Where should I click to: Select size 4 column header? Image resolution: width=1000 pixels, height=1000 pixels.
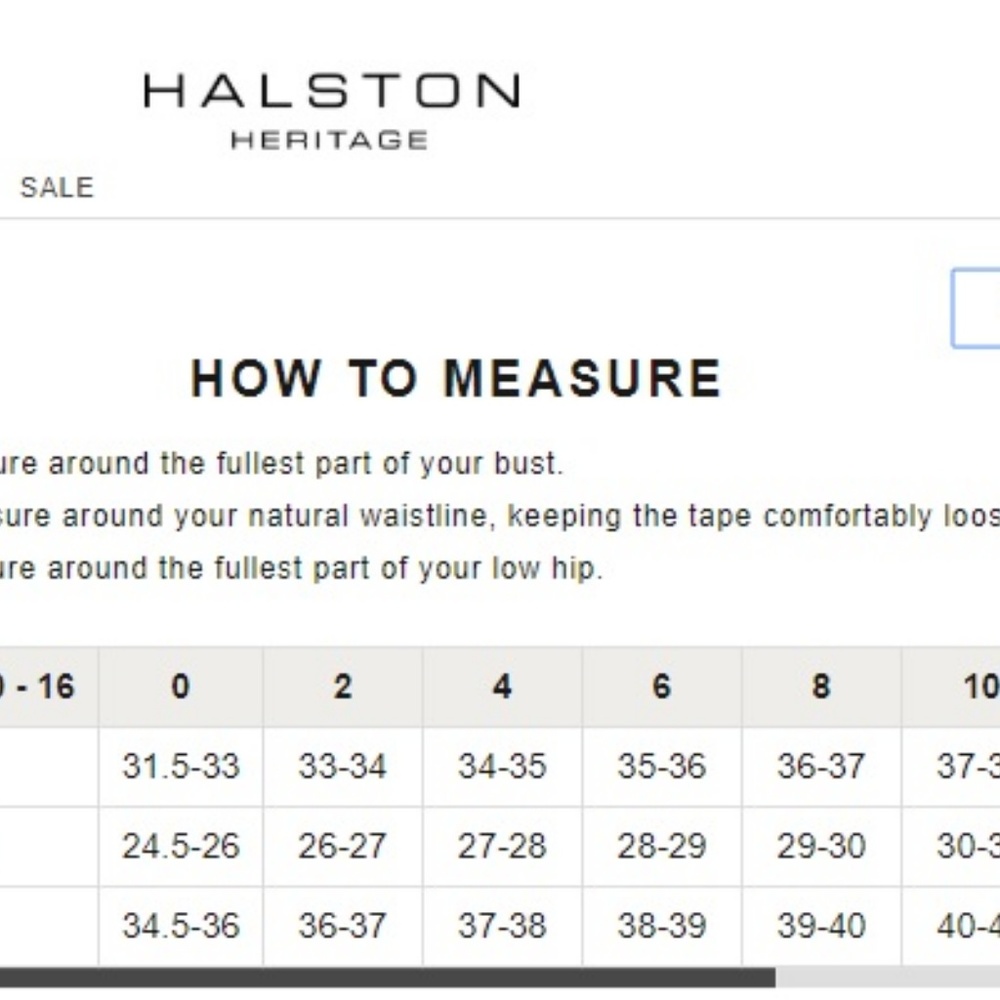[x=502, y=687]
